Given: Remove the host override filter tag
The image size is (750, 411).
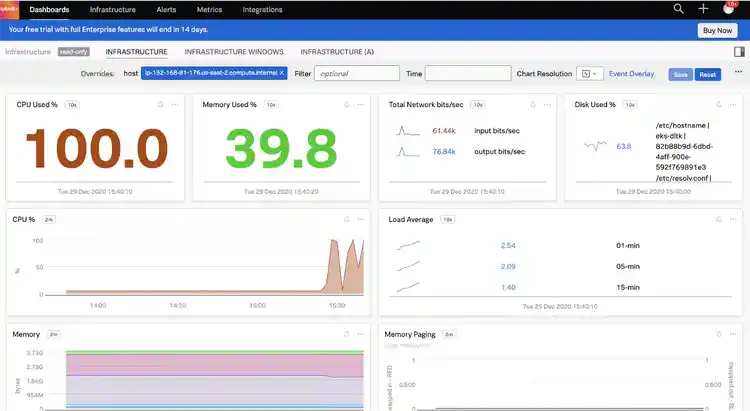Looking at the screenshot, I should [282, 73].
